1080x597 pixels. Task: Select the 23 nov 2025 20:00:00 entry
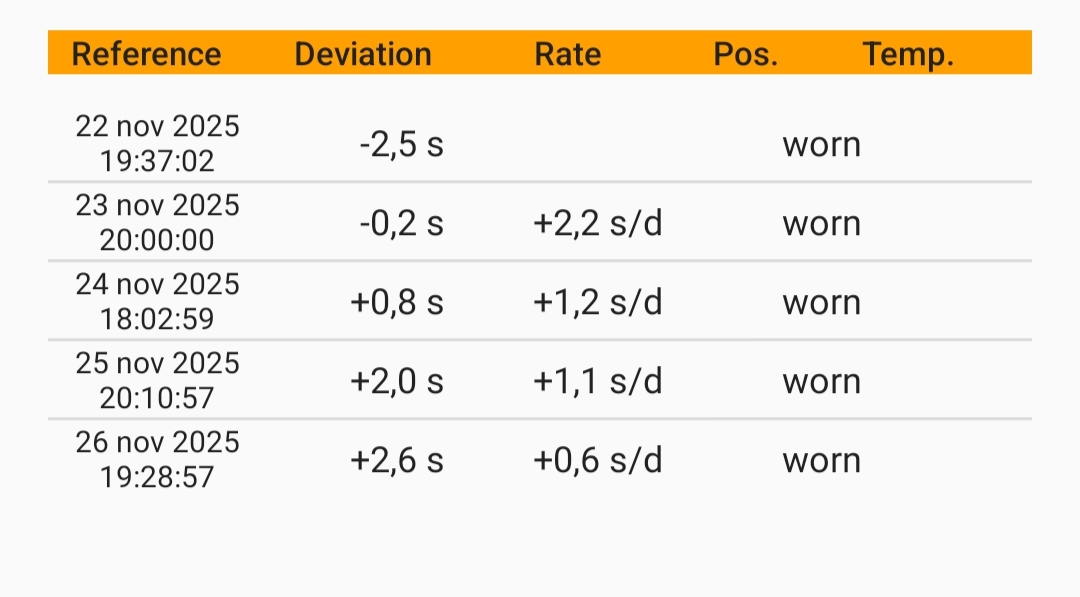[158, 222]
